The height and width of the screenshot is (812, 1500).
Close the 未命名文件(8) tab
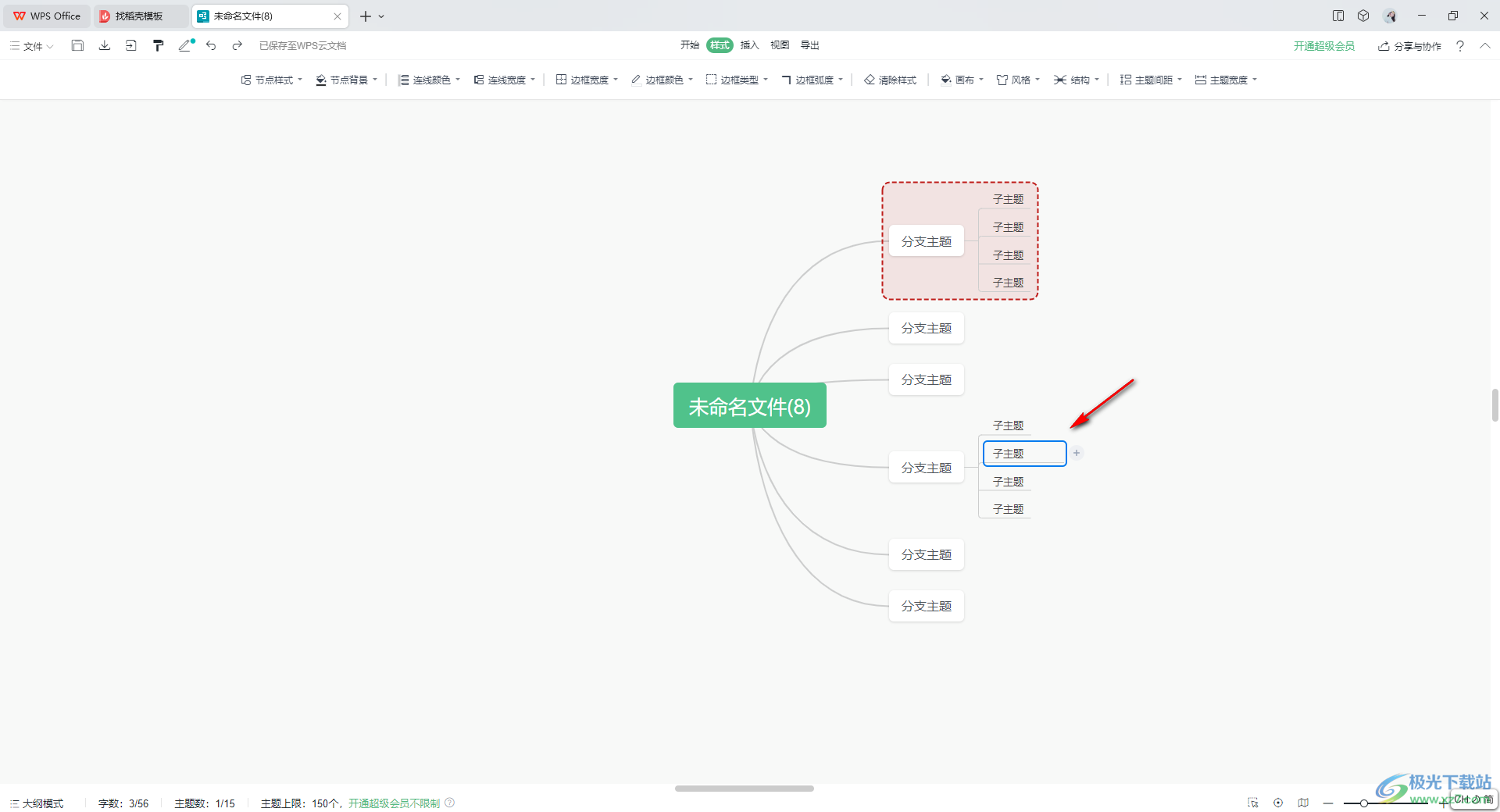337,16
